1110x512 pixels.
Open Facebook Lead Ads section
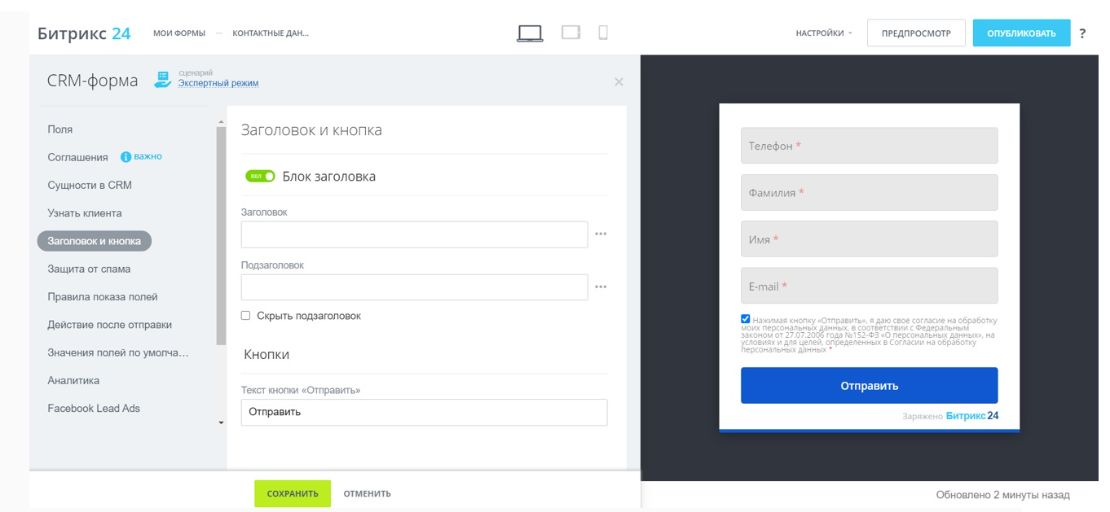pyautogui.click(x=93, y=408)
